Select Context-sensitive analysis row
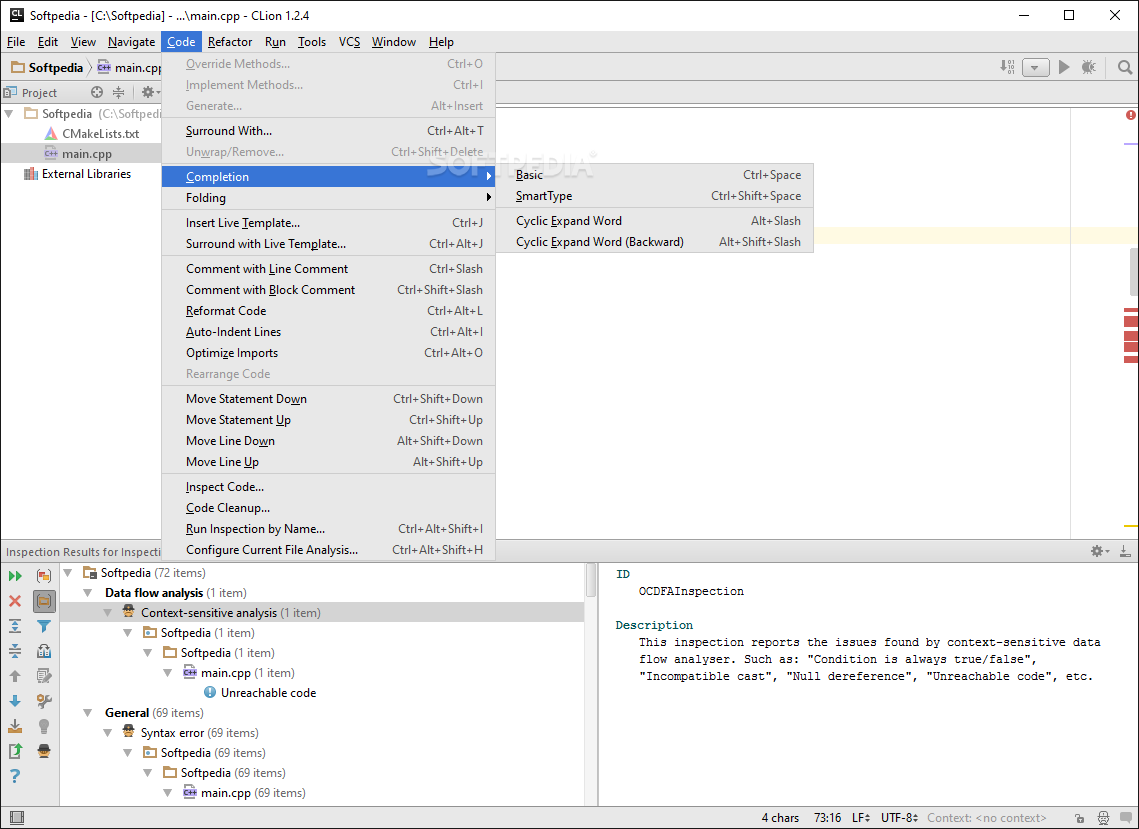The image size is (1139, 829). tap(322, 613)
